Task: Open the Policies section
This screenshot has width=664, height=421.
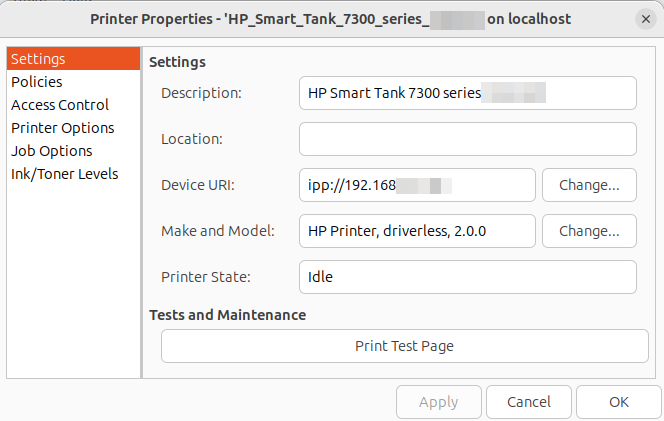Action: pos(37,82)
